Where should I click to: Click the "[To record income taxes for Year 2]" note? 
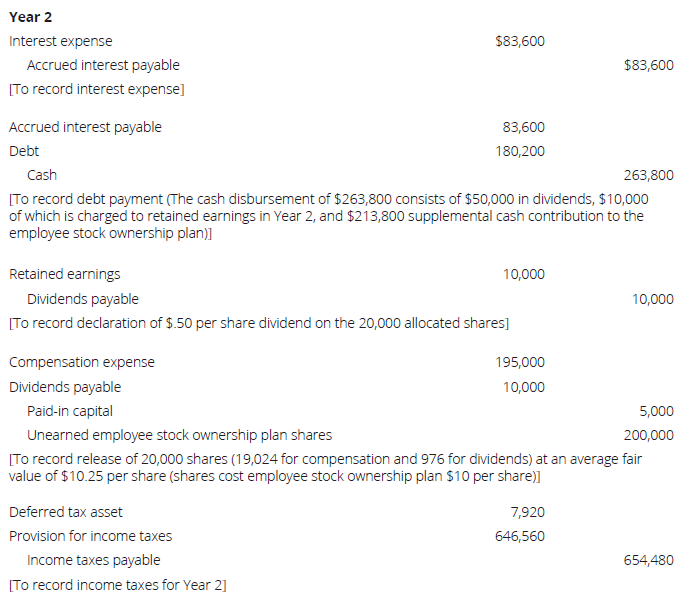point(117,585)
